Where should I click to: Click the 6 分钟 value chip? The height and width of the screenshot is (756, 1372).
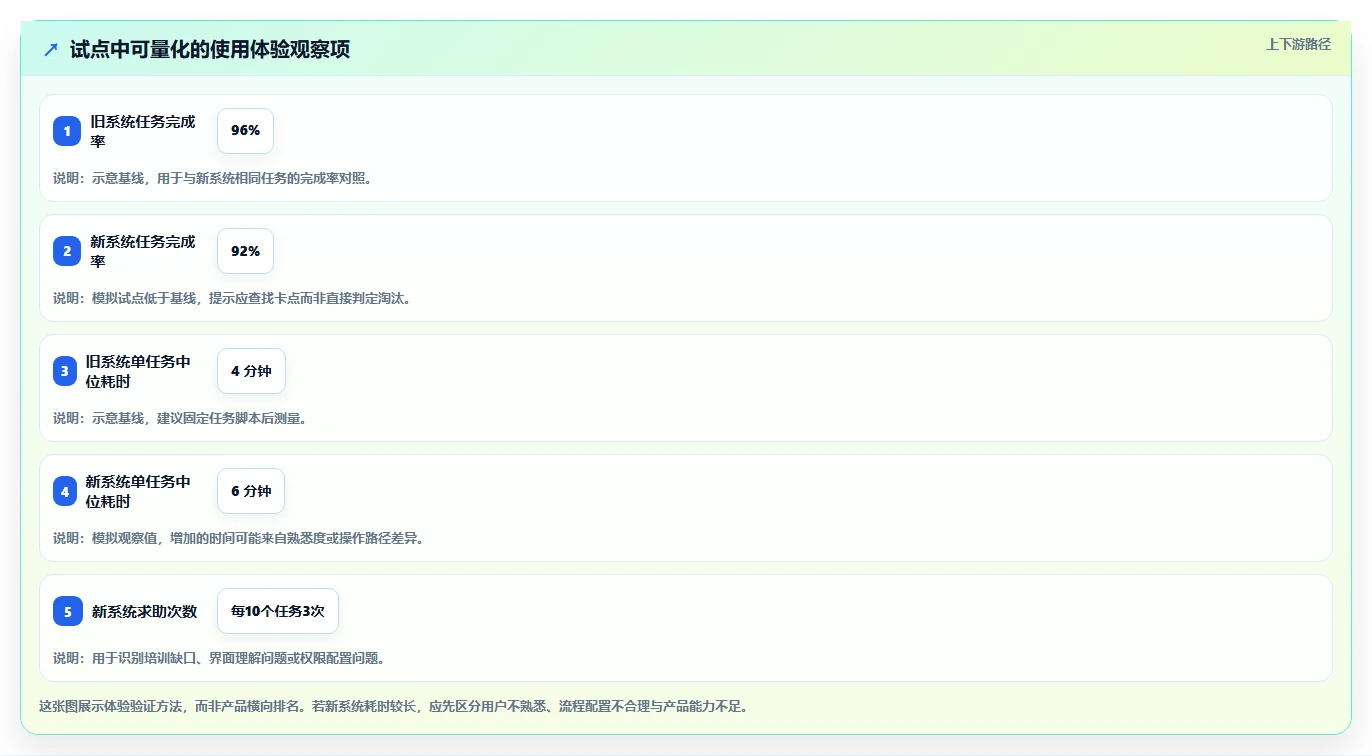point(251,491)
